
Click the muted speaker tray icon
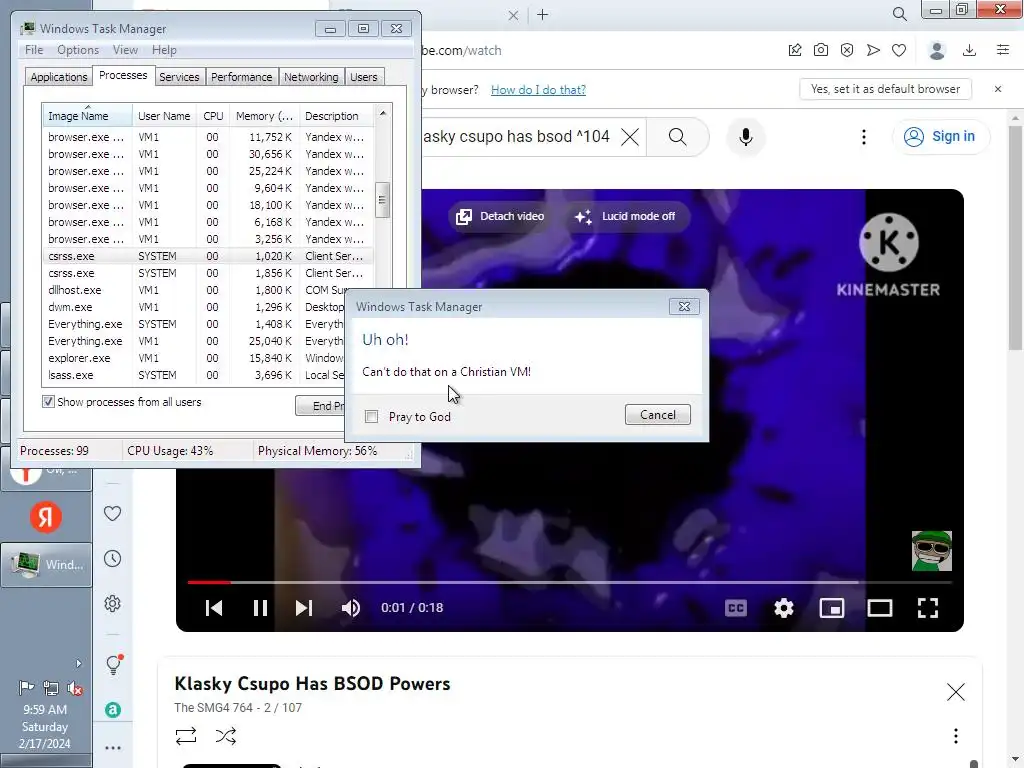click(x=75, y=688)
